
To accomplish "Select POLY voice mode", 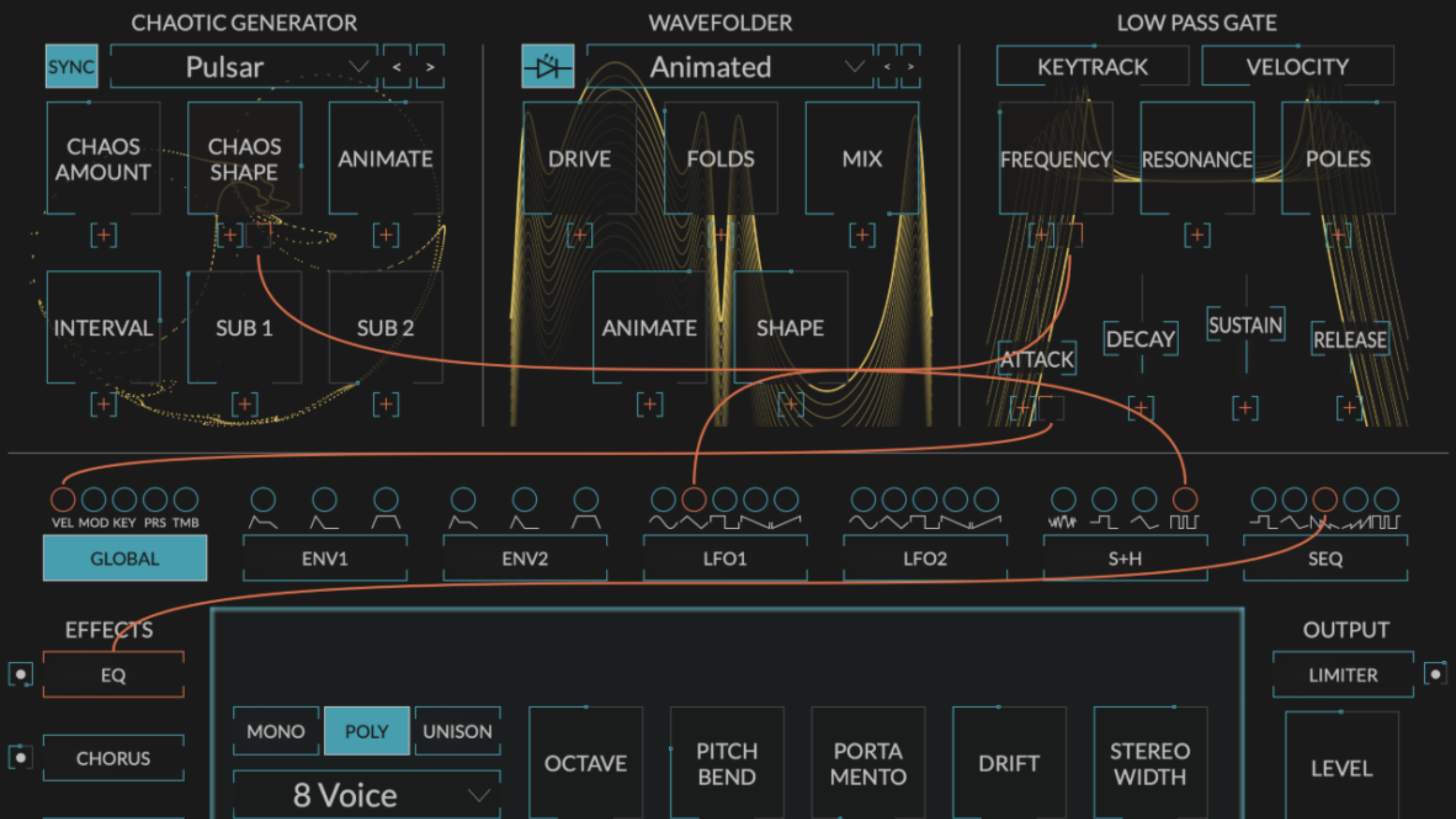I will coord(367,731).
